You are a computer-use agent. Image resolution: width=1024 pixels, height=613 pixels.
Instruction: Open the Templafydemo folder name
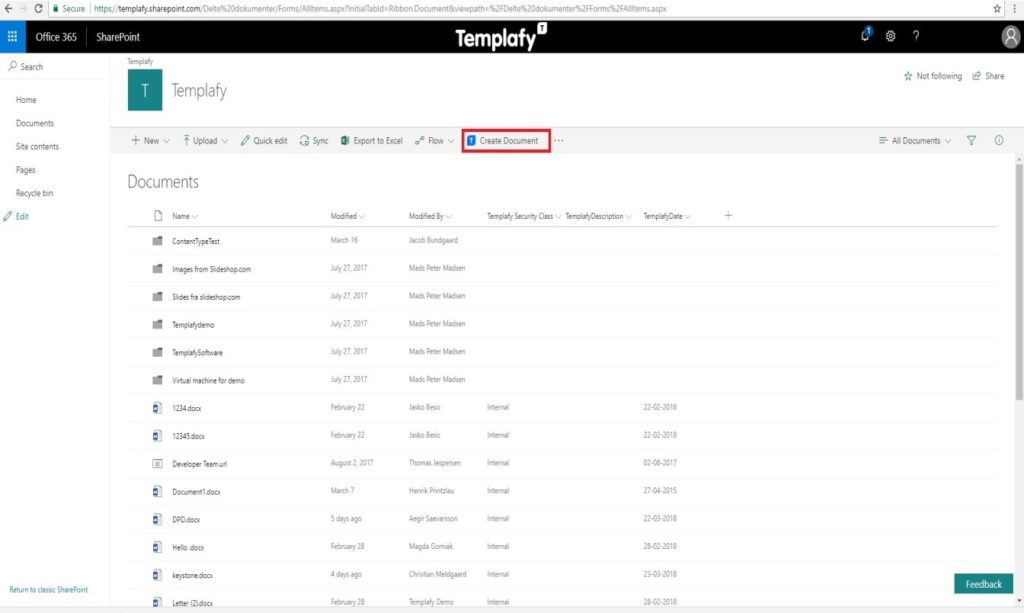pos(193,324)
